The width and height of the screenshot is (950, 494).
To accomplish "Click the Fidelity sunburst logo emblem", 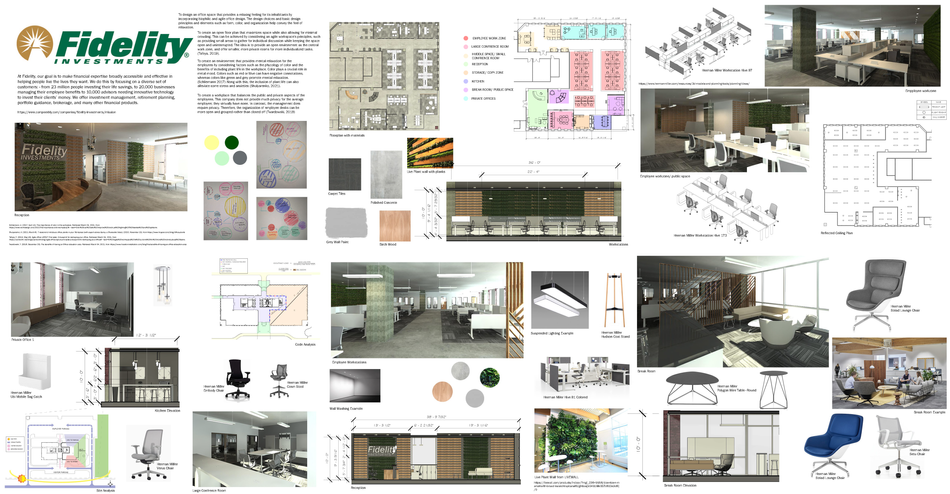I will [34, 45].
